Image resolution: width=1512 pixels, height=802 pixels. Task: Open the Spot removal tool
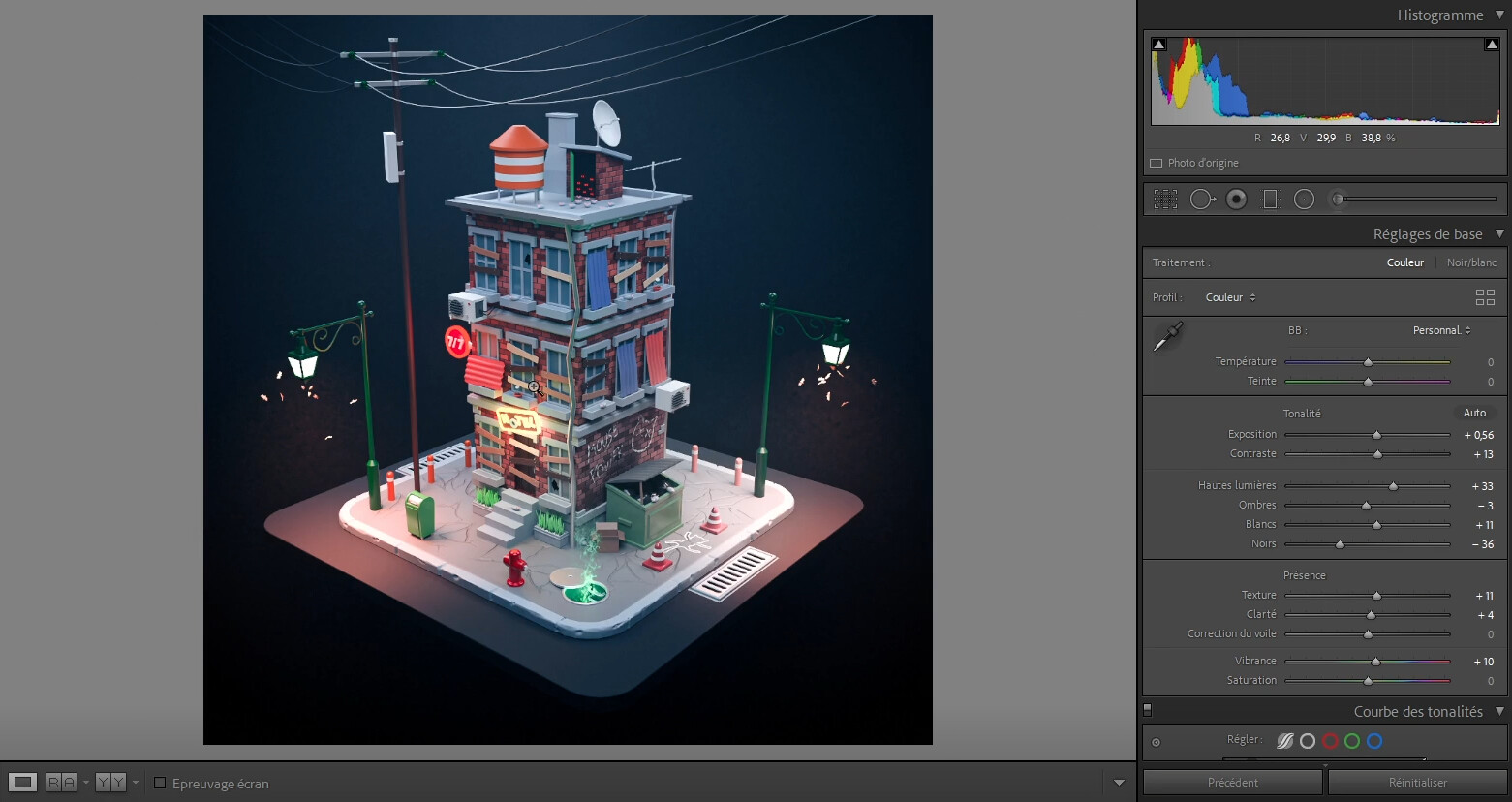tap(1203, 199)
